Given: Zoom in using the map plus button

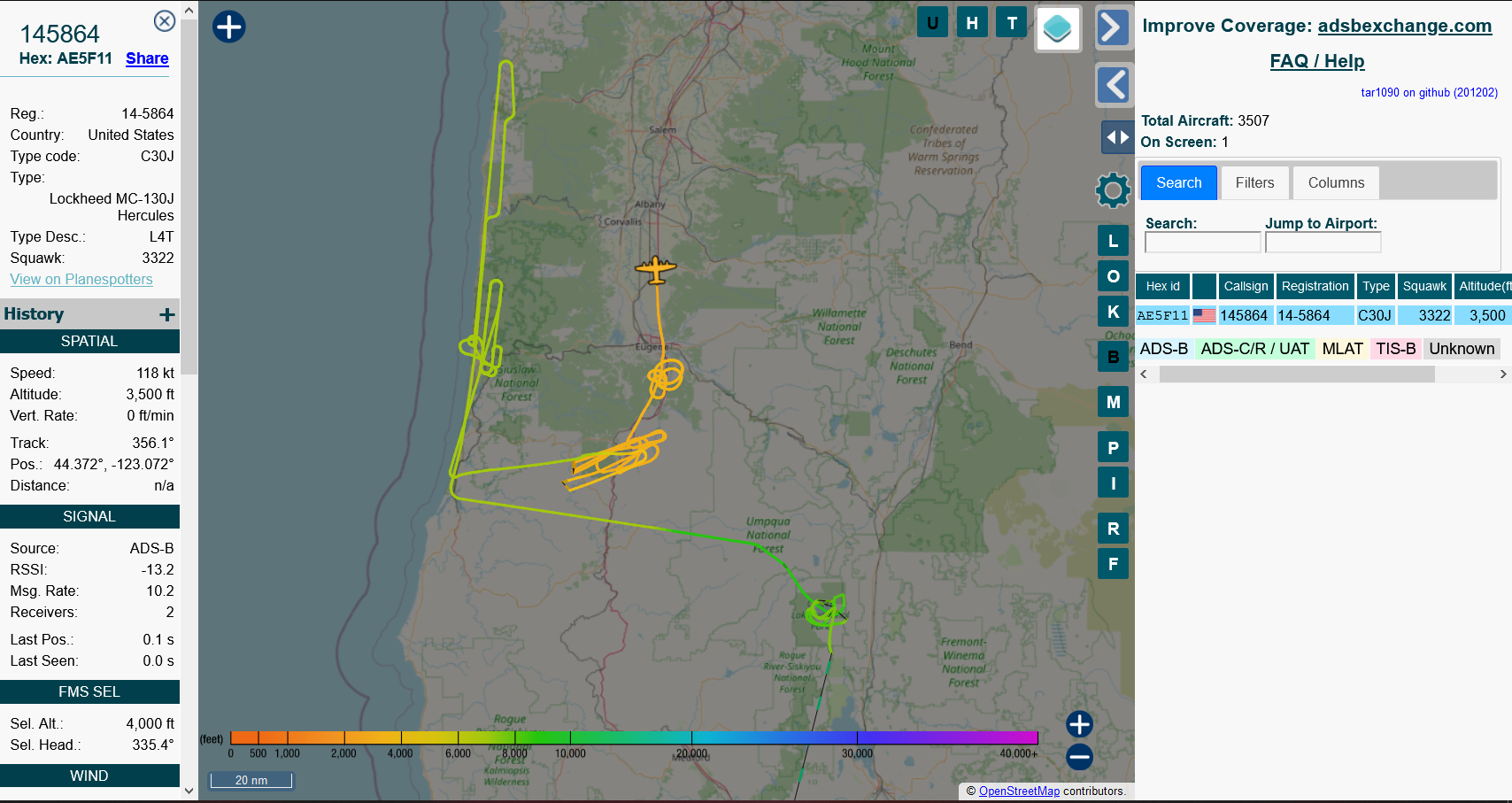Looking at the screenshot, I should 1079,724.
